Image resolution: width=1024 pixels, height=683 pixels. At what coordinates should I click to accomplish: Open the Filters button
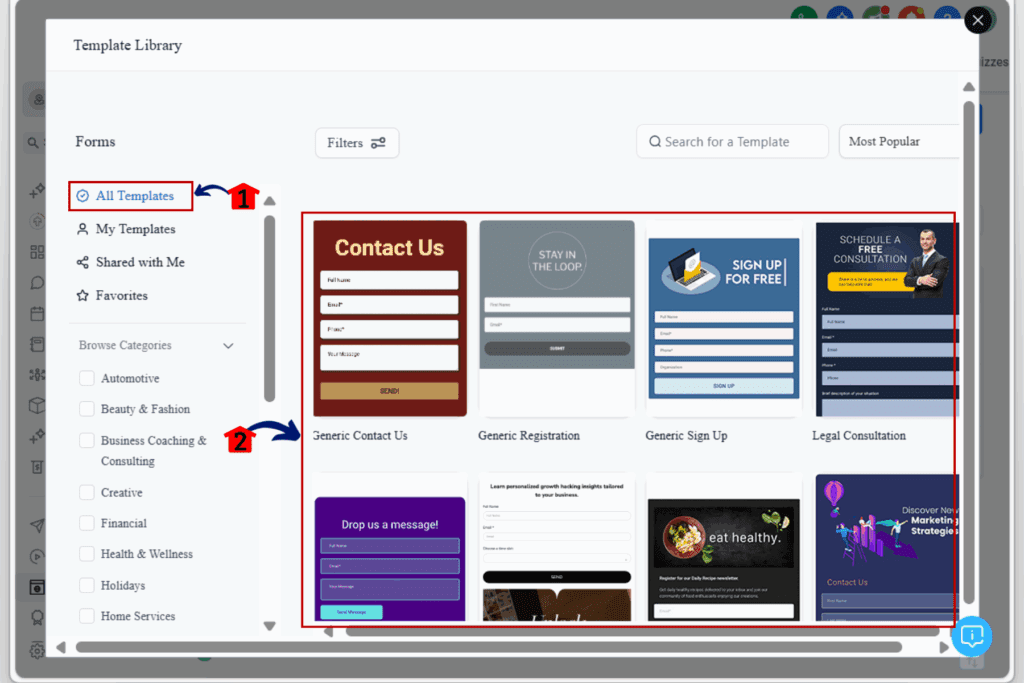[356, 143]
